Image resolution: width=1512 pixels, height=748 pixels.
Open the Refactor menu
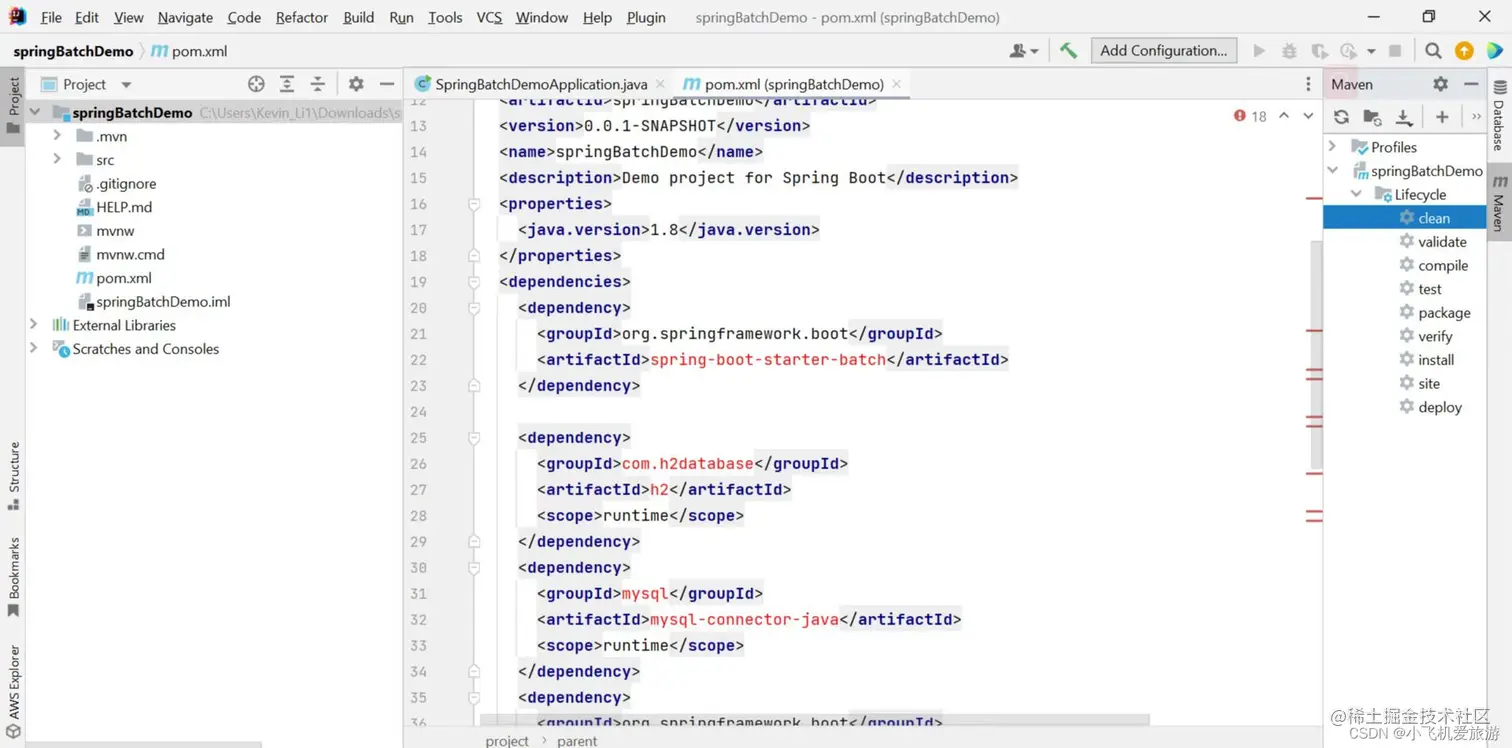tap(302, 17)
